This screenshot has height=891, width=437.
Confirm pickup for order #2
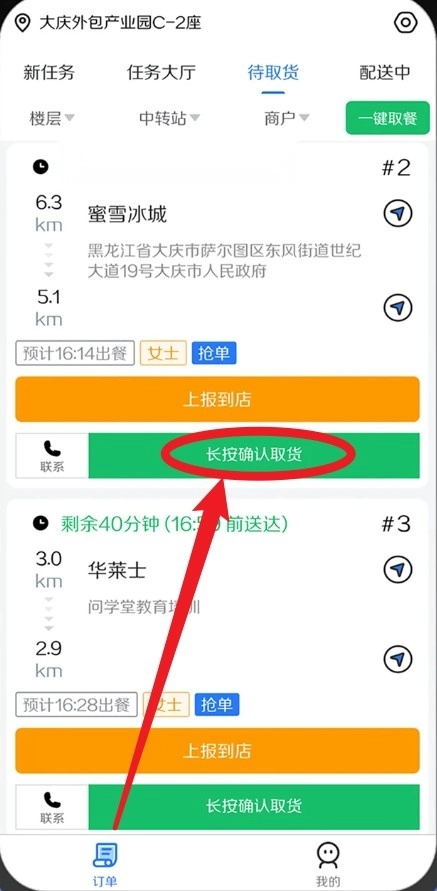click(254, 456)
